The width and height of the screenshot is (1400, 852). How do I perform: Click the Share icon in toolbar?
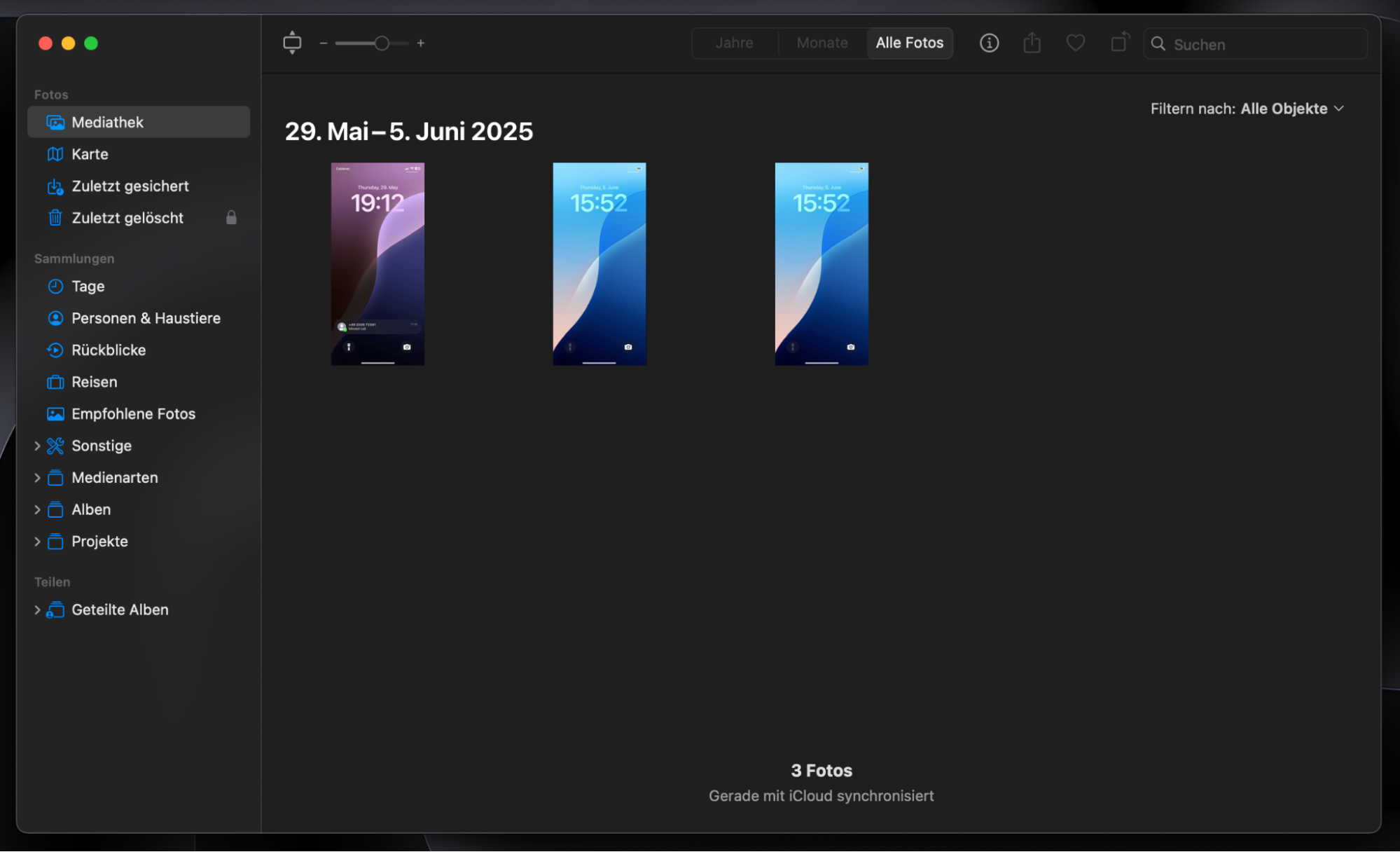point(1032,43)
